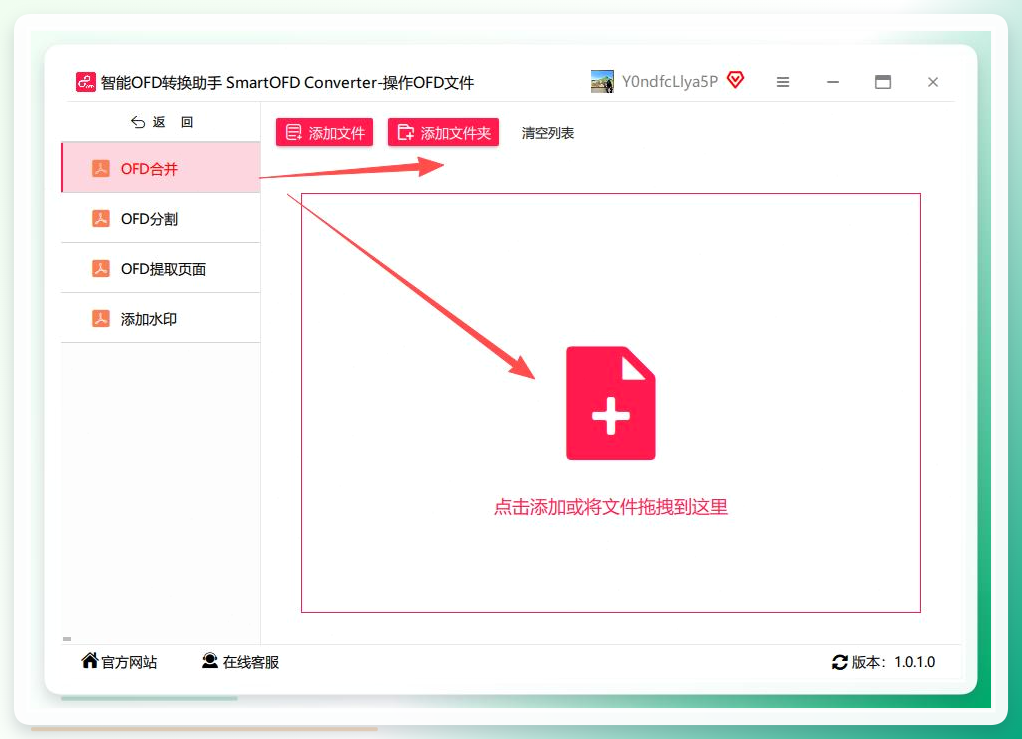This screenshot has height=739, width=1022.
Task: Minimize the SmartOFD Converter window
Action: [833, 82]
